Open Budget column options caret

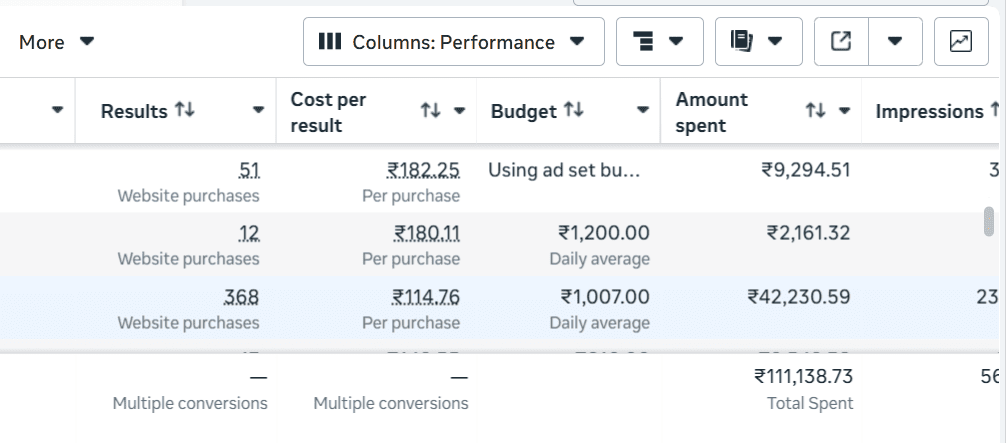click(x=642, y=111)
